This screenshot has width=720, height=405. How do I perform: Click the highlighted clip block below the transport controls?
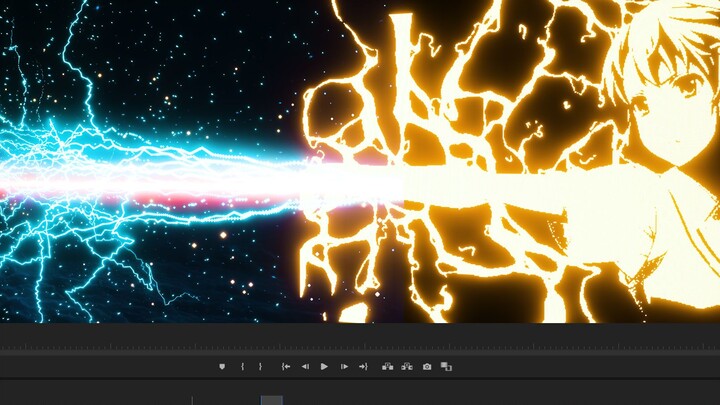point(272,400)
